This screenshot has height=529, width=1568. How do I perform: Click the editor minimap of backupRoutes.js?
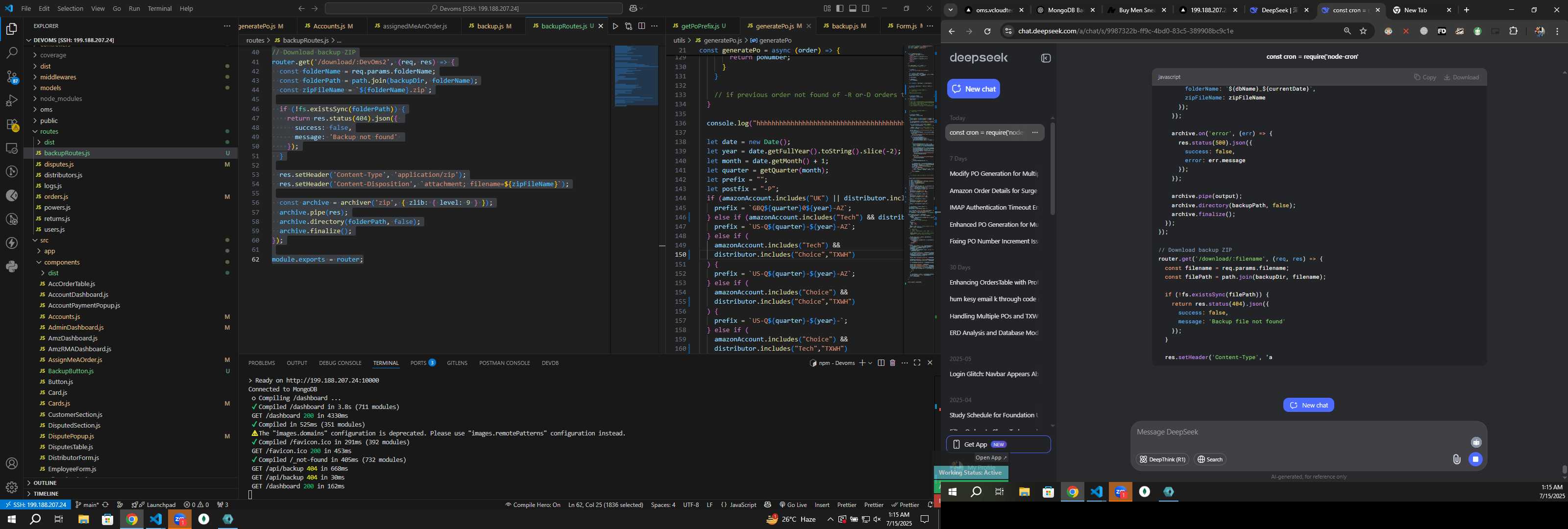[x=636, y=75]
